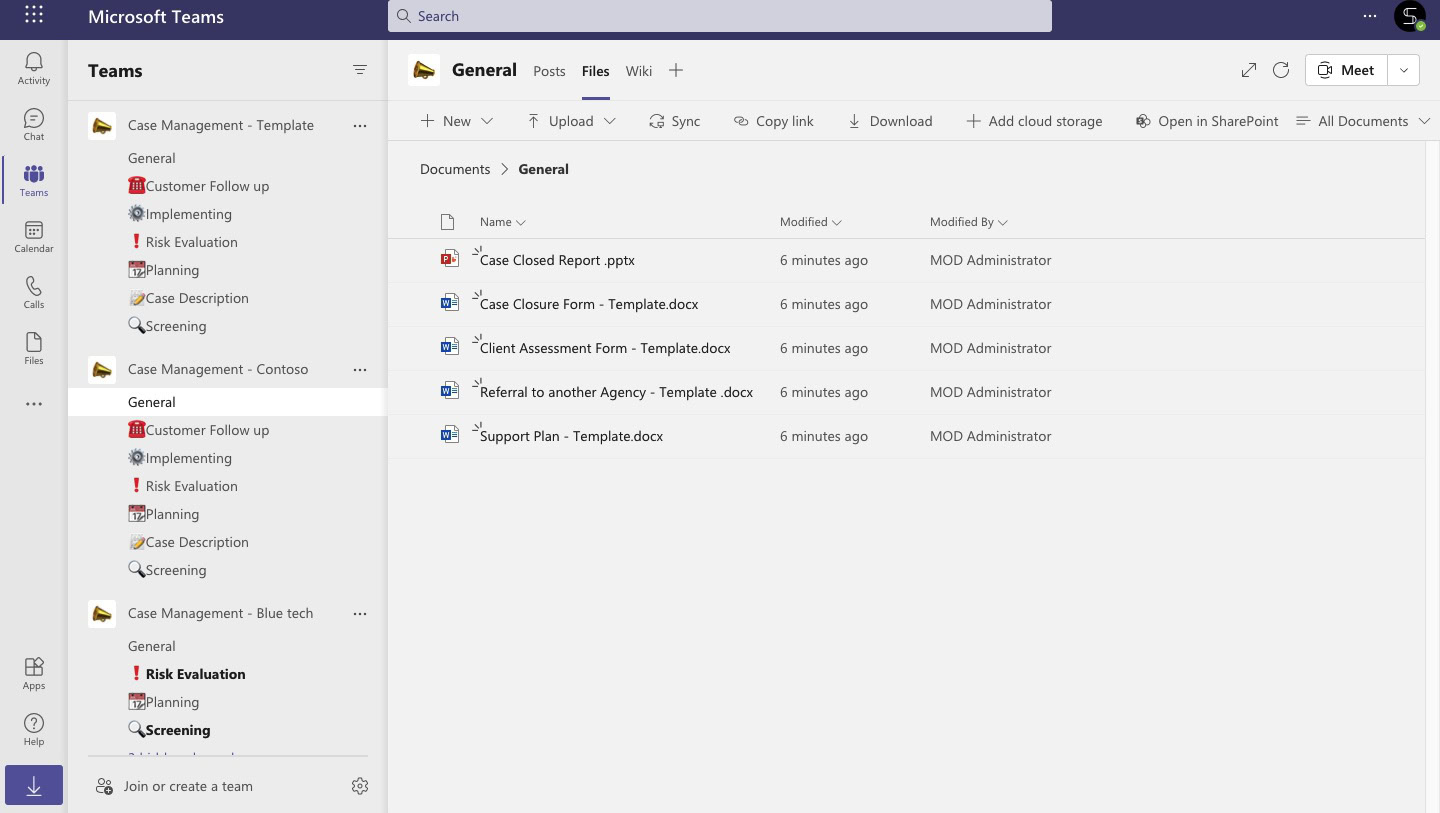Screen dimensions: 1440x813
Task: Open Apps store in the left rail
Action: pyautogui.click(x=34, y=674)
